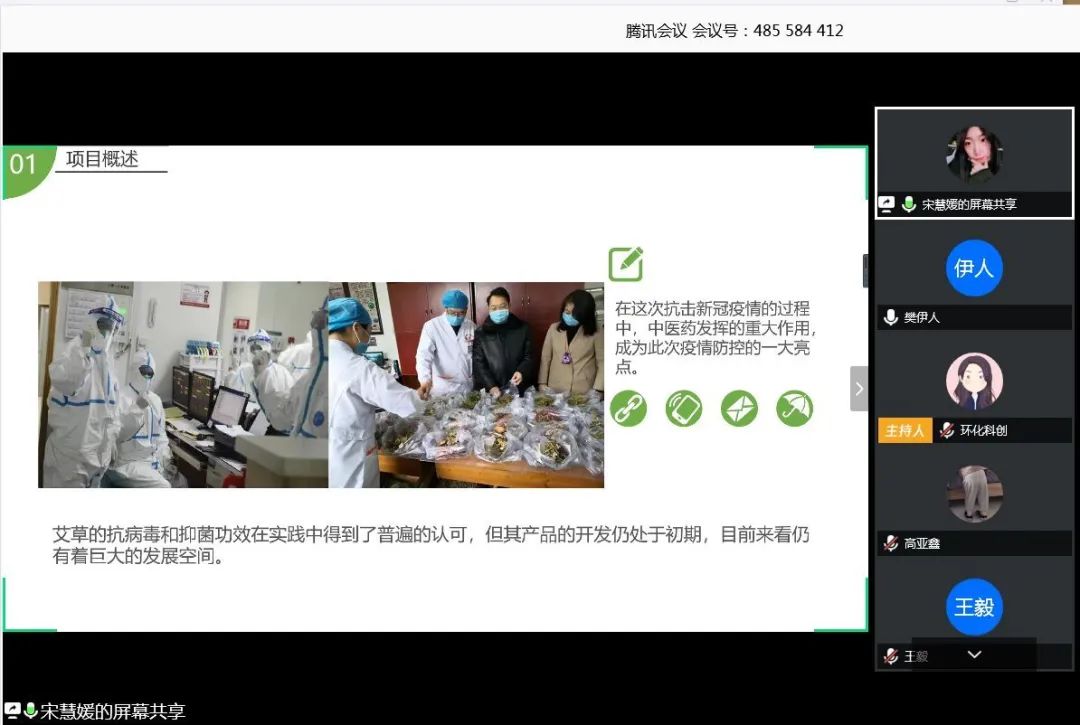Click the orange 主持人 host badge
Image resolution: width=1080 pixels, height=725 pixels.
tap(904, 430)
